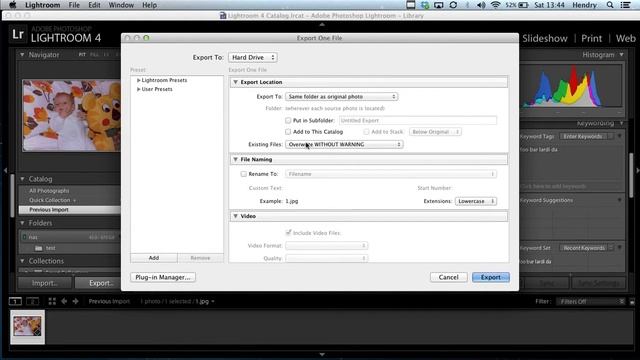Click the Lr Lightroom logo
640x360 pixels.
tap(18, 34)
